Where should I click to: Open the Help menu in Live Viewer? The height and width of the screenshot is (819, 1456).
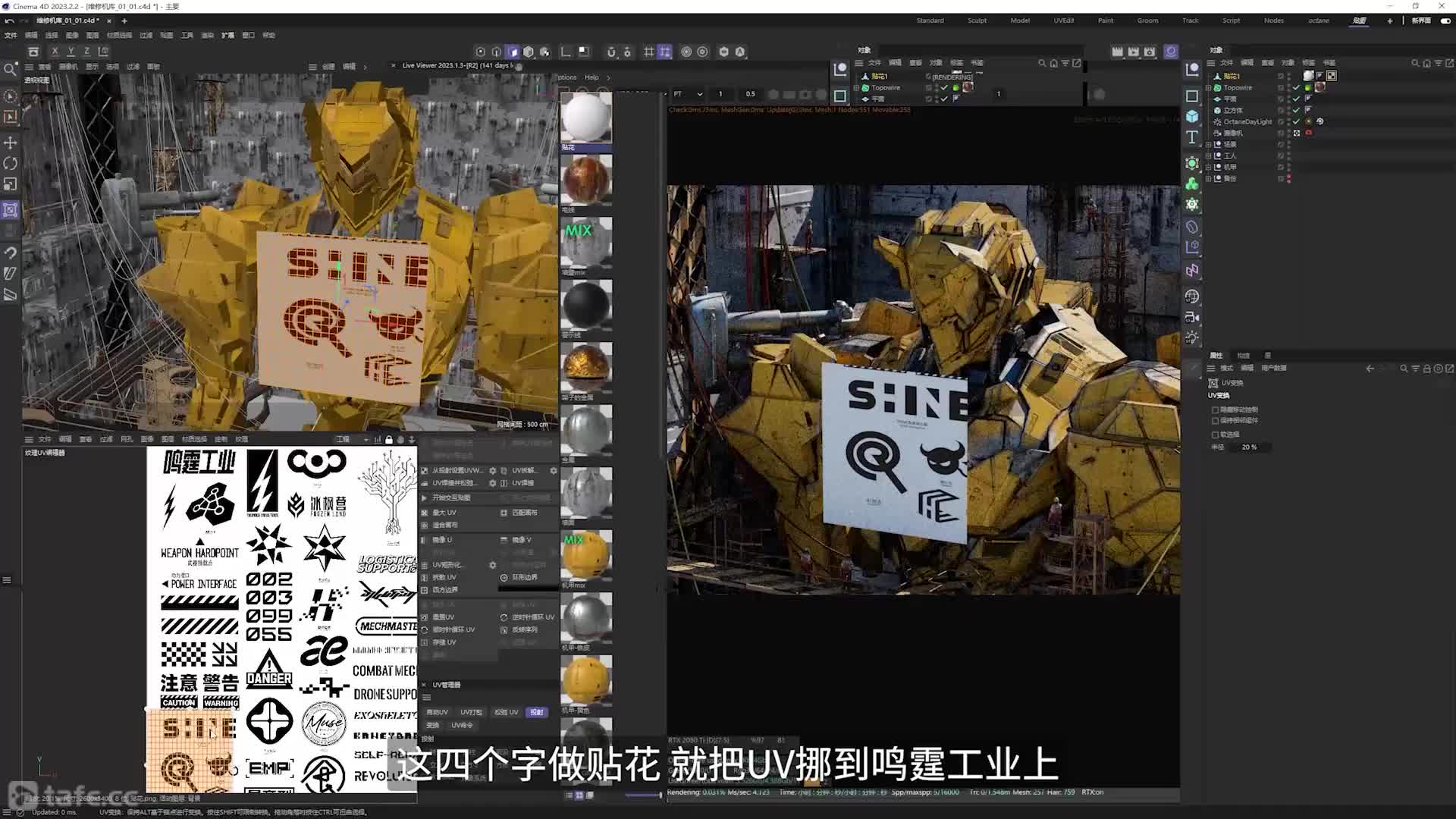coord(591,77)
